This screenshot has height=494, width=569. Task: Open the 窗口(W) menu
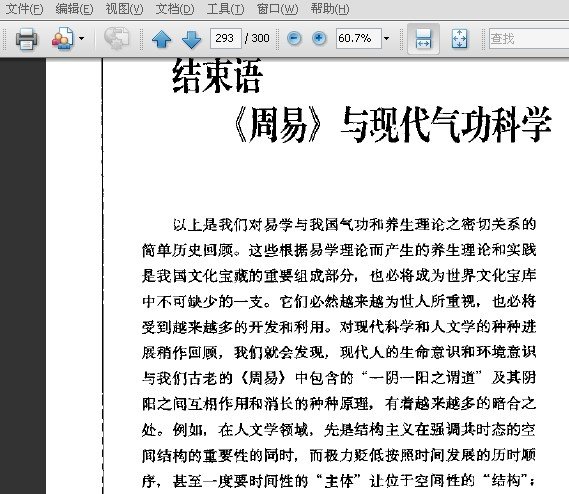pyautogui.click(x=278, y=9)
